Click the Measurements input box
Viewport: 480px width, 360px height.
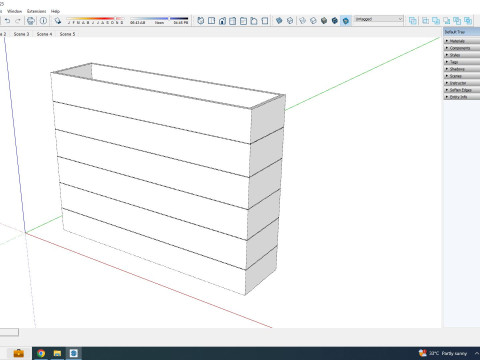pos(9,332)
